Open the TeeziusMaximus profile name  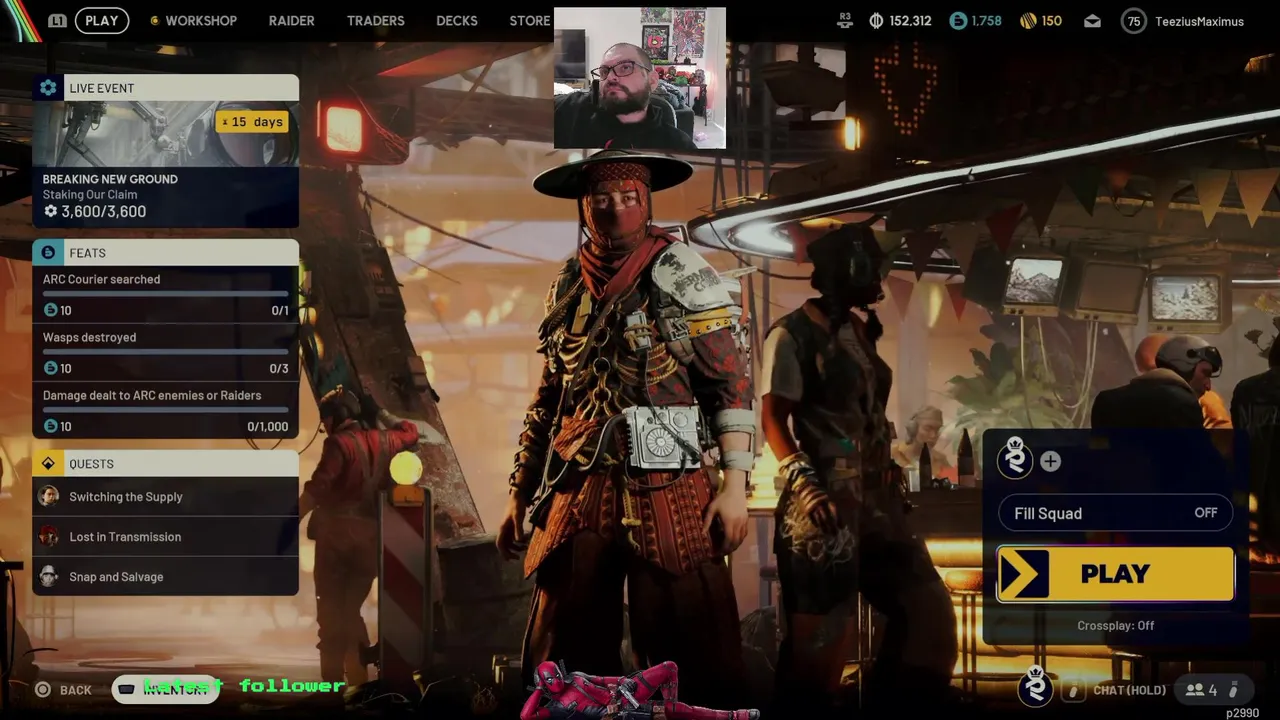[1199, 21]
